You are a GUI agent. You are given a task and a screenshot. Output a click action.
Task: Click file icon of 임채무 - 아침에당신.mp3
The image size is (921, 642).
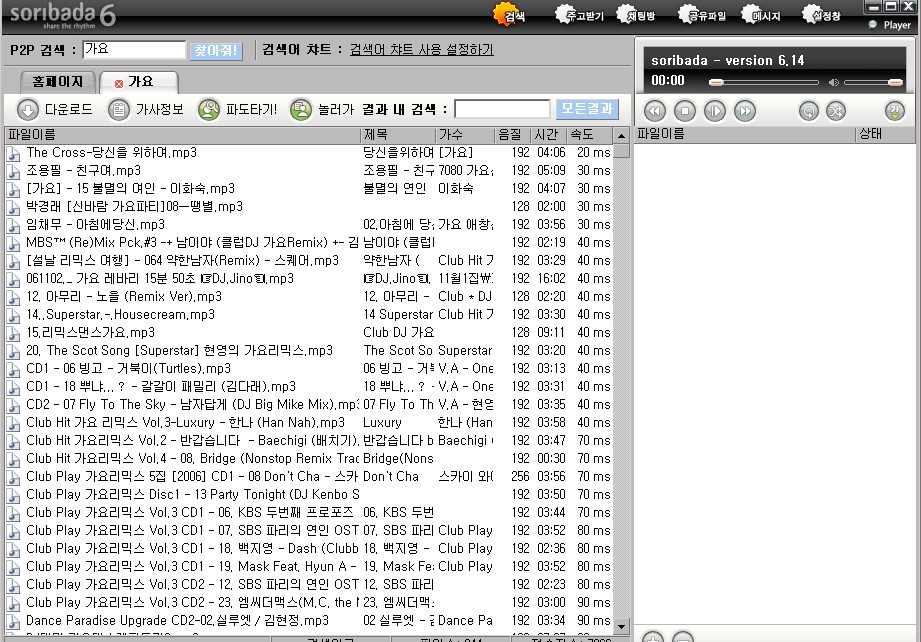(13, 225)
